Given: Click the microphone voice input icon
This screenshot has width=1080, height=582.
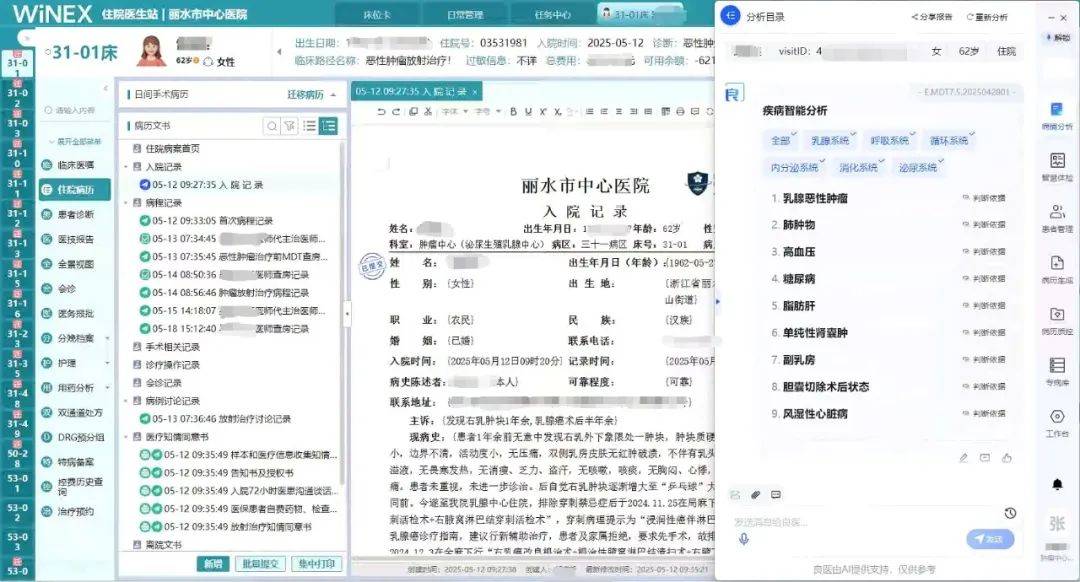Looking at the screenshot, I should tap(743, 539).
